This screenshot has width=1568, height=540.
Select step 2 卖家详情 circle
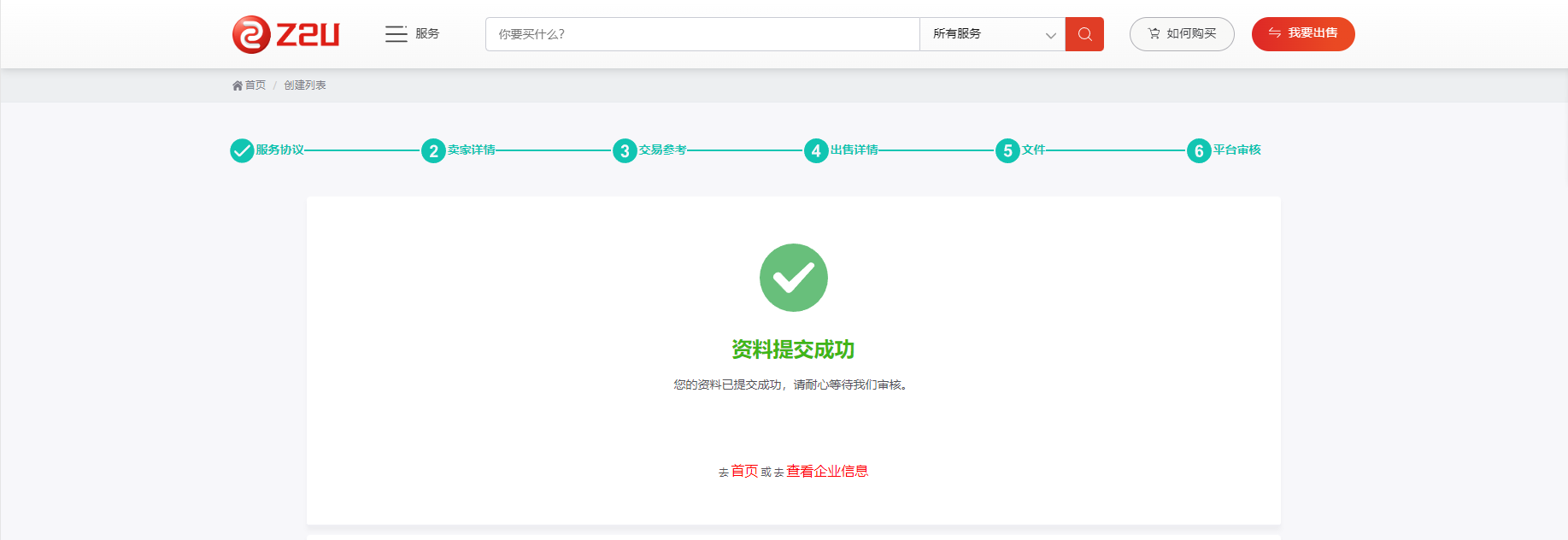[x=433, y=151]
